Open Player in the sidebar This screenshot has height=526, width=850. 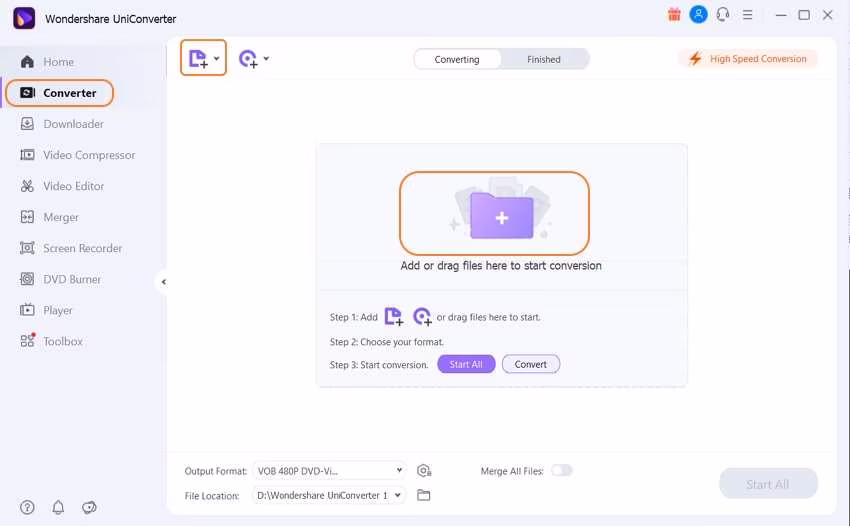57,311
